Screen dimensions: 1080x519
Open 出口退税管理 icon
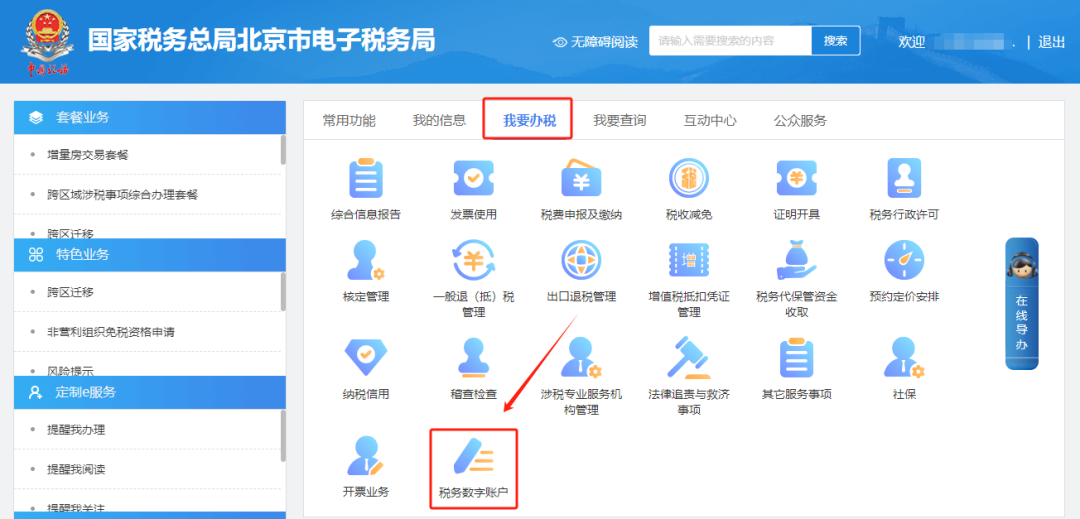tap(581, 260)
